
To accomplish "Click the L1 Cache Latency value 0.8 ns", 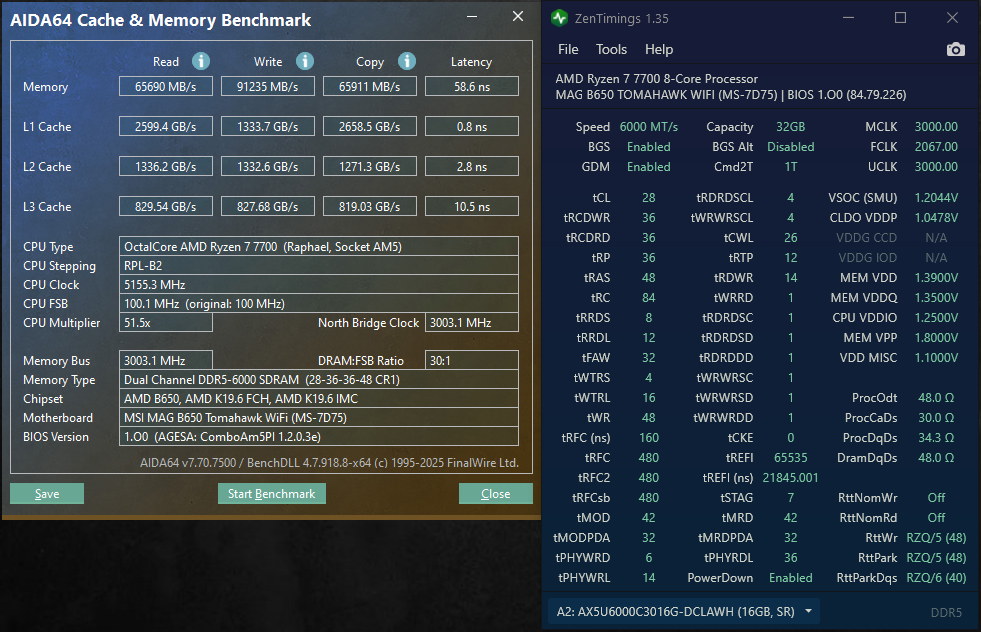I will (x=472, y=126).
